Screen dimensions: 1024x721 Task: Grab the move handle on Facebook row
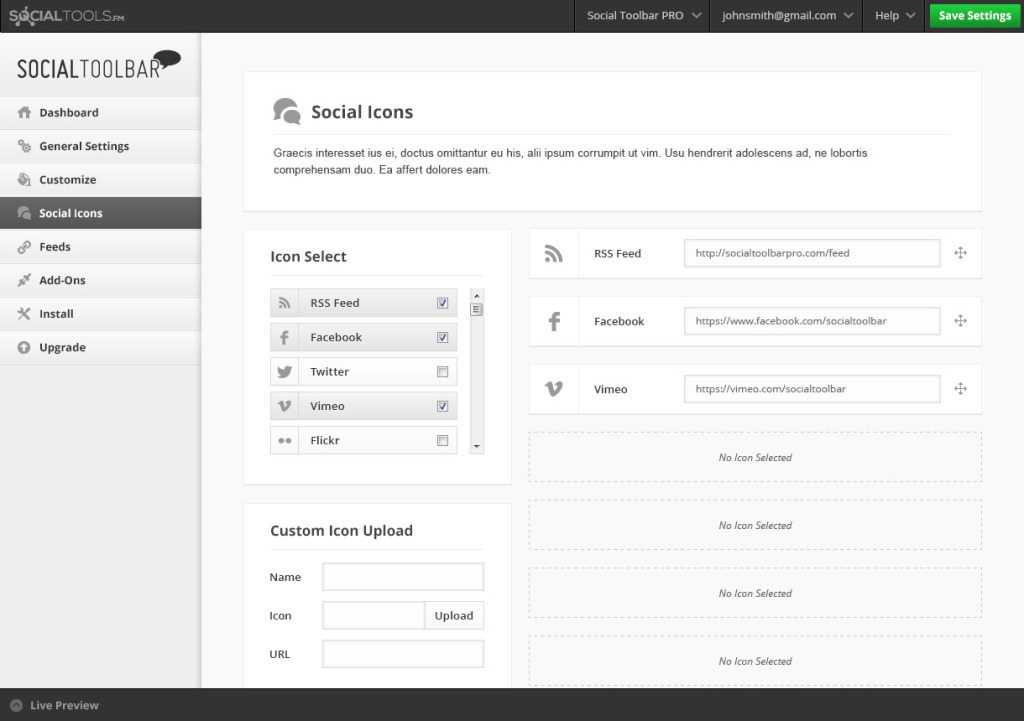[960, 321]
